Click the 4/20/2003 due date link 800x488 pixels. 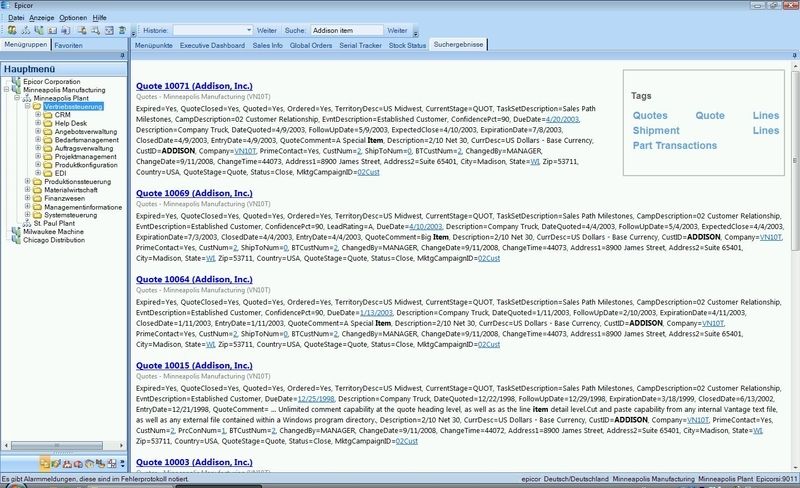[x=562, y=119]
